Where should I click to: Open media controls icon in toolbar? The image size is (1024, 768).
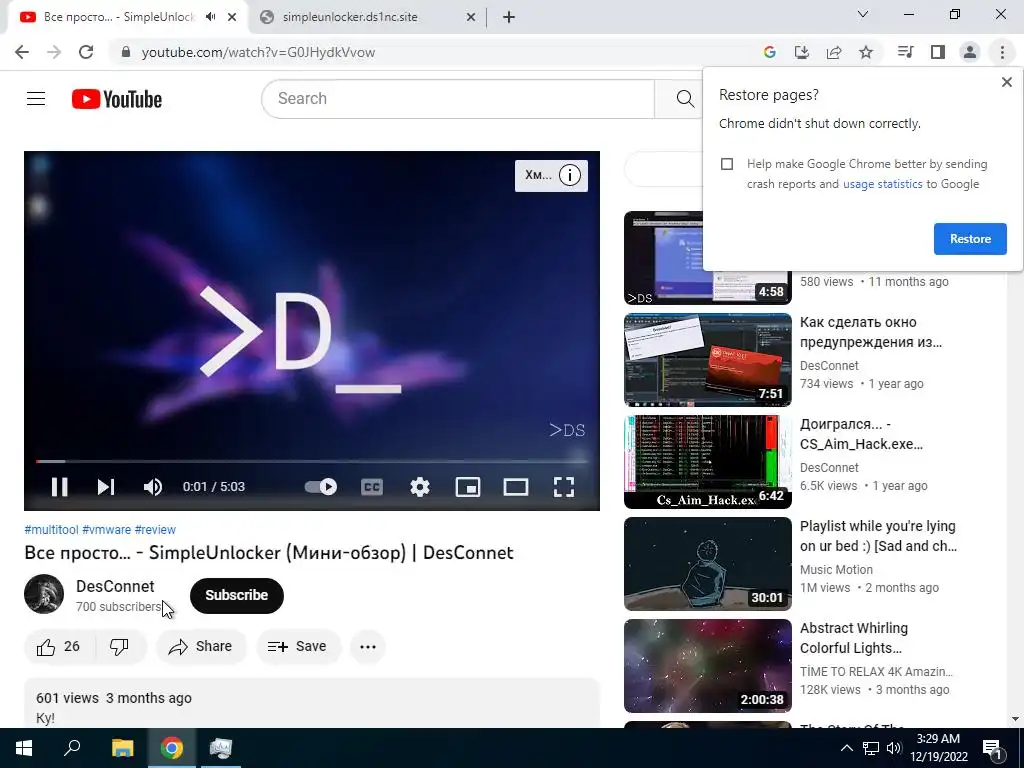click(906, 52)
